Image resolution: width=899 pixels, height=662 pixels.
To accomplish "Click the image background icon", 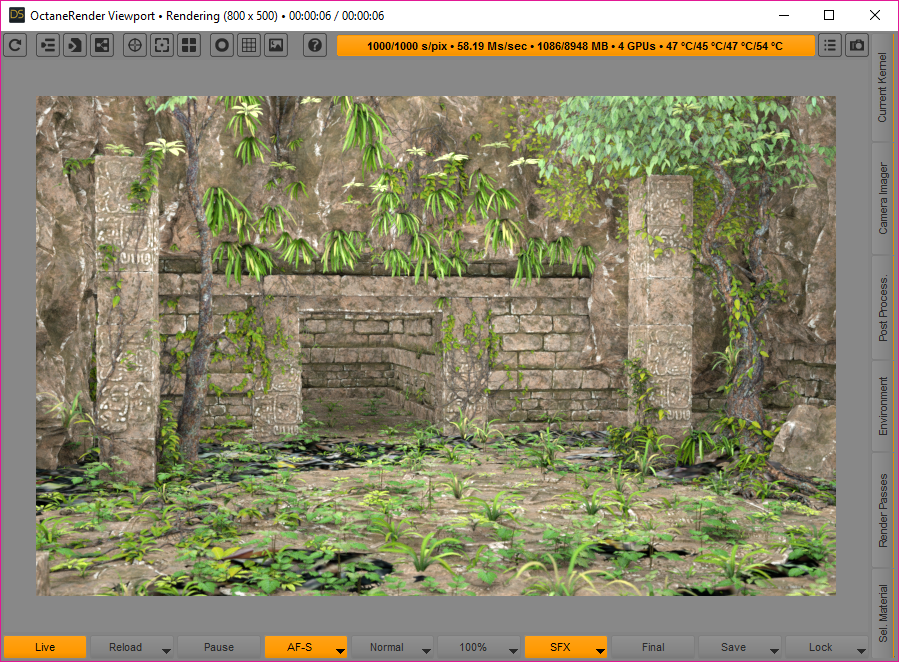I will (x=276, y=45).
